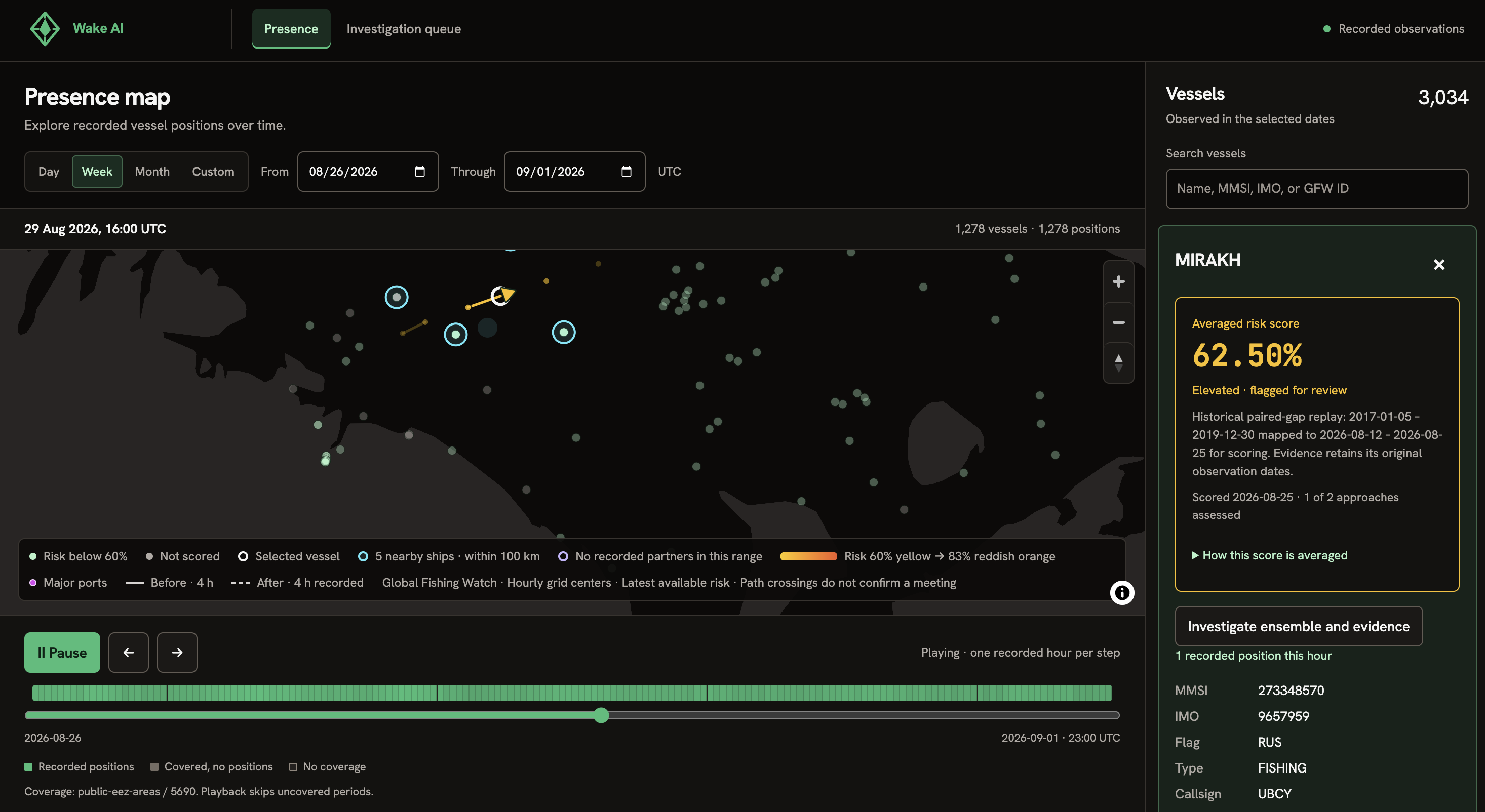Click the Not scored legend entry
Screen dimensions: 1485x812
point(183,556)
